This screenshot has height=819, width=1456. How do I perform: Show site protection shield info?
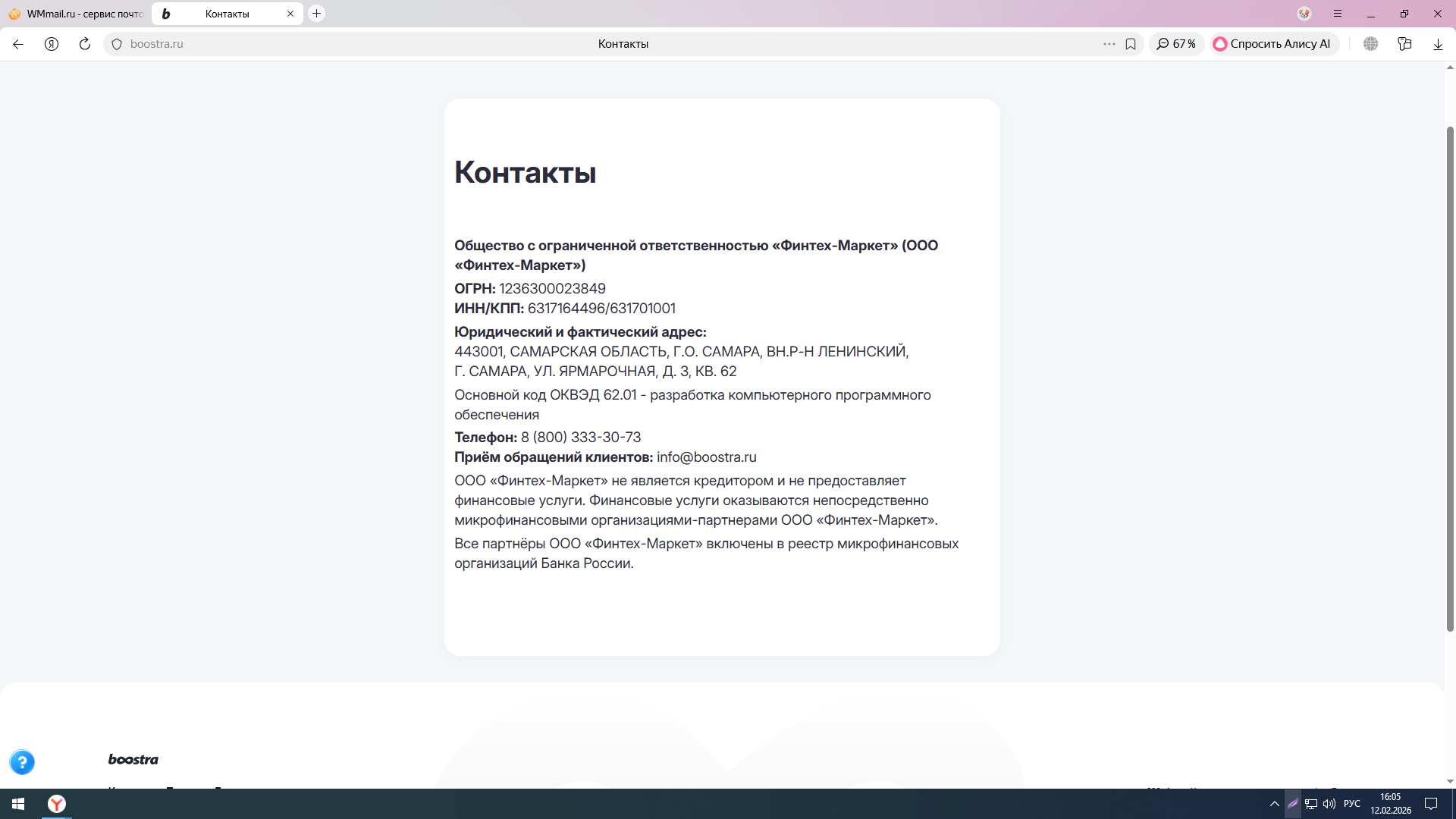pos(117,44)
